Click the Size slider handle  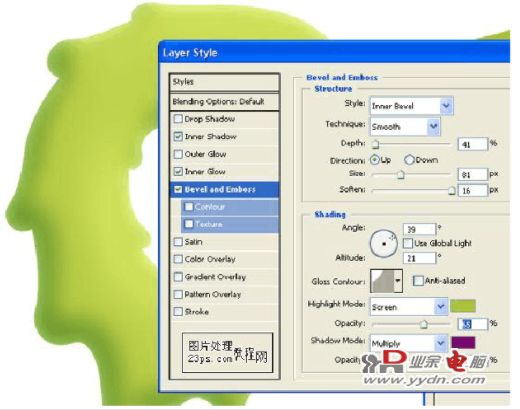coord(401,174)
